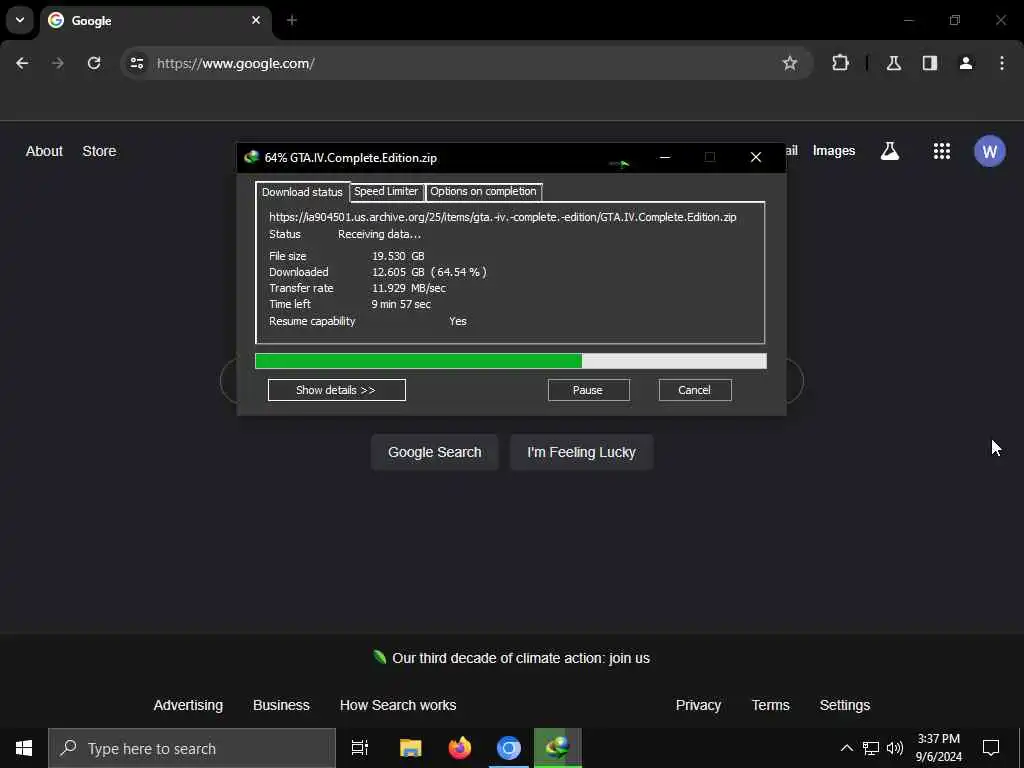Screen dimensions: 1024x768
Task: Bookmark this page with the star icon
Action: pyautogui.click(x=790, y=63)
